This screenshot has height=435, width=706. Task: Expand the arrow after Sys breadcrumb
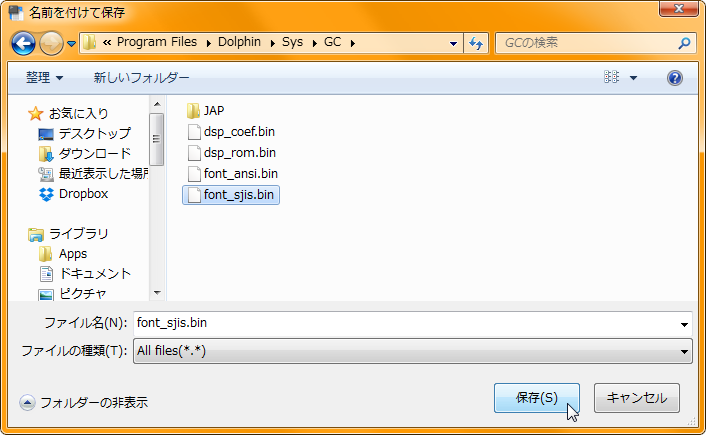click(x=314, y=43)
